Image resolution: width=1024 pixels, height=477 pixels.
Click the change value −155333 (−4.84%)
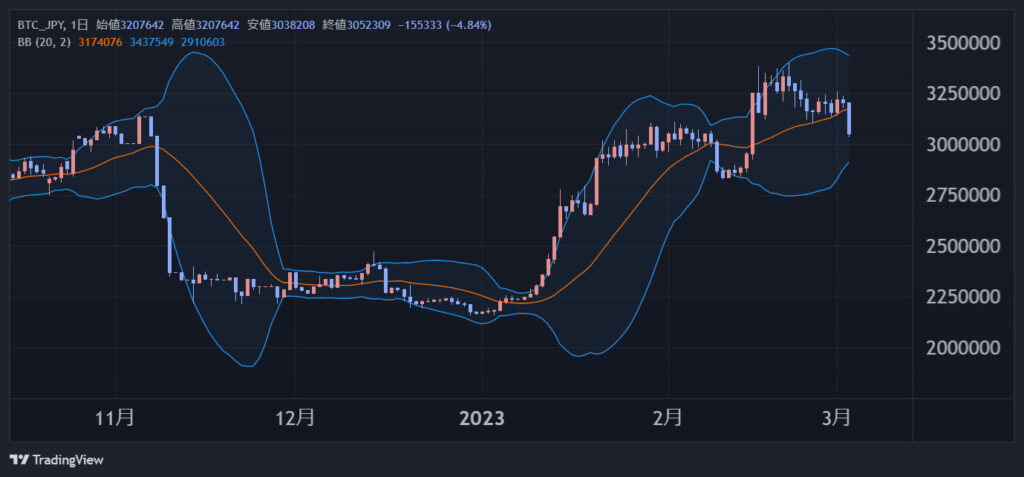pyautogui.click(x=445, y=25)
